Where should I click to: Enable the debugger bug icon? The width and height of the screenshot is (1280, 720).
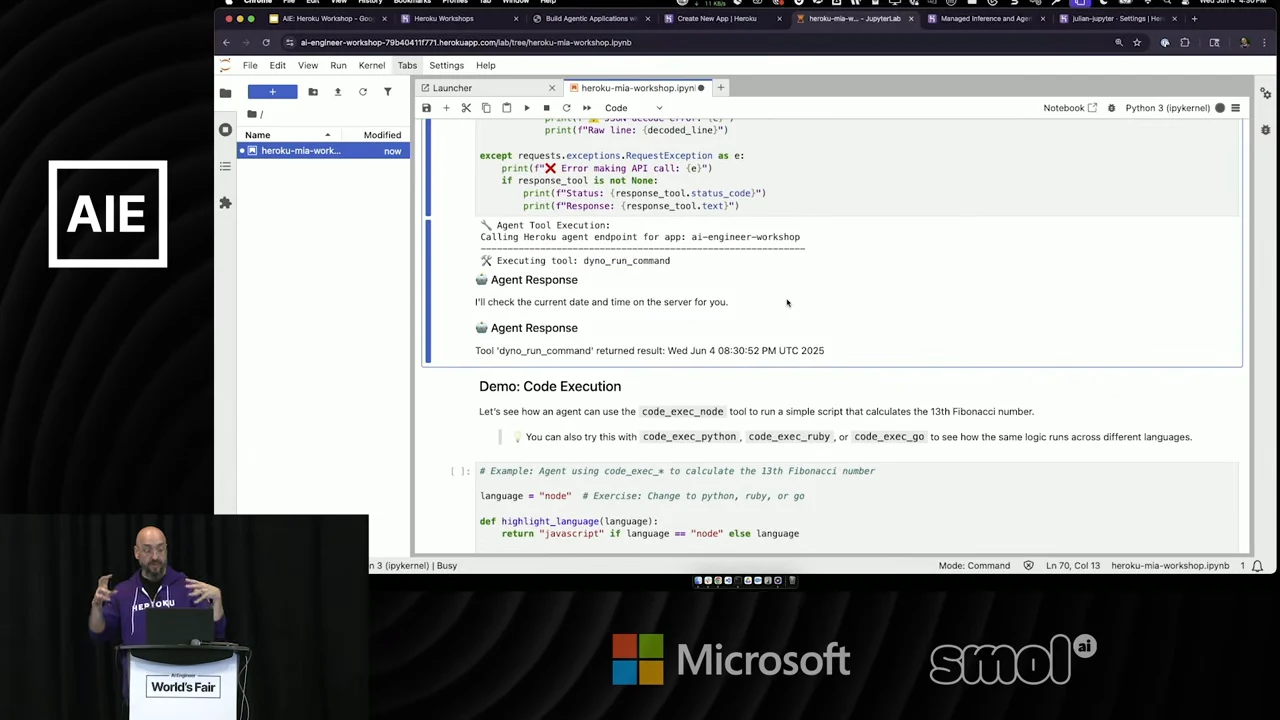coord(1111,108)
